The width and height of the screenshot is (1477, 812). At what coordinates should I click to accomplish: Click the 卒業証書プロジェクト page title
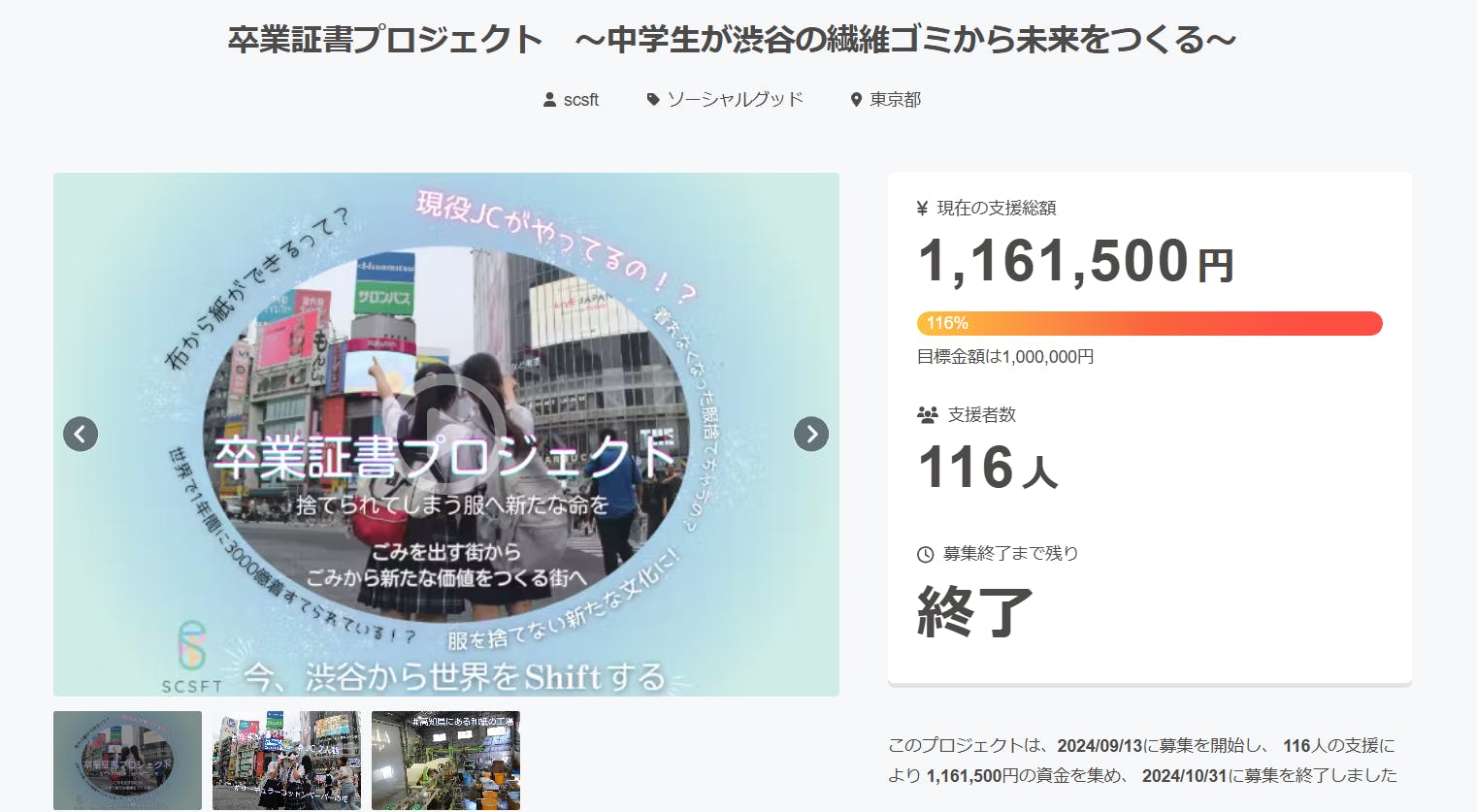732,40
